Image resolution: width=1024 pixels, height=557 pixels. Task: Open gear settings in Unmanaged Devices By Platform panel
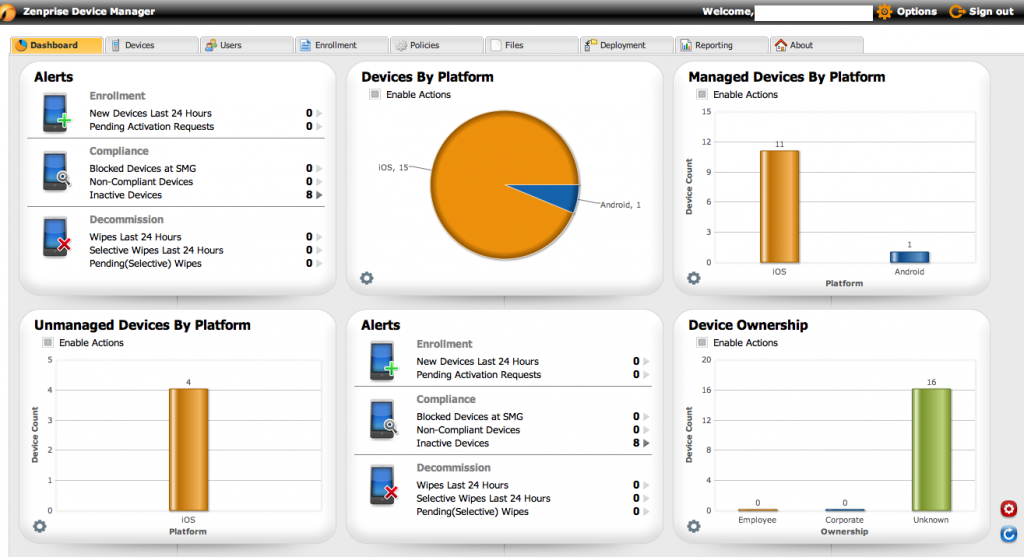(39, 526)
